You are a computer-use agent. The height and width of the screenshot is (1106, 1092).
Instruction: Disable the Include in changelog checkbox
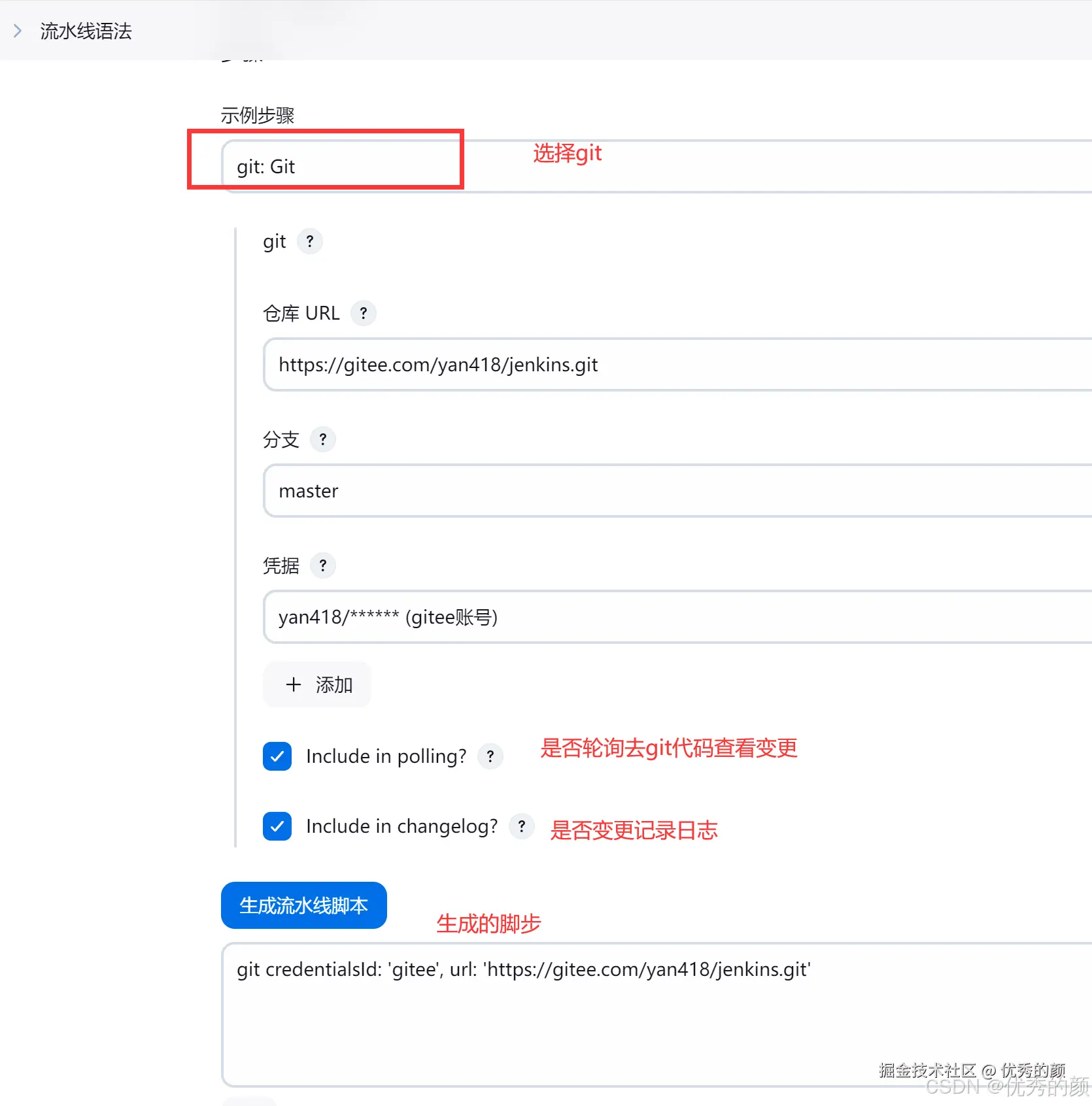277,826
